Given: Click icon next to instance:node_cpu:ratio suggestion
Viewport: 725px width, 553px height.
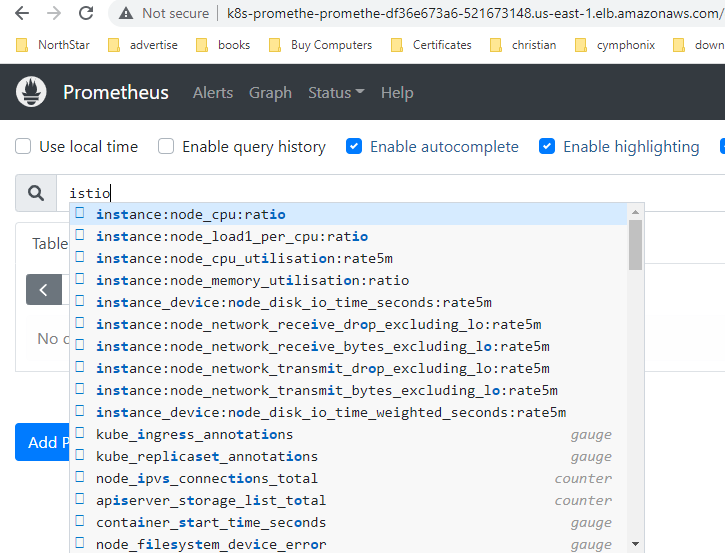Looking at the screenshot, I should coord(80,213).
